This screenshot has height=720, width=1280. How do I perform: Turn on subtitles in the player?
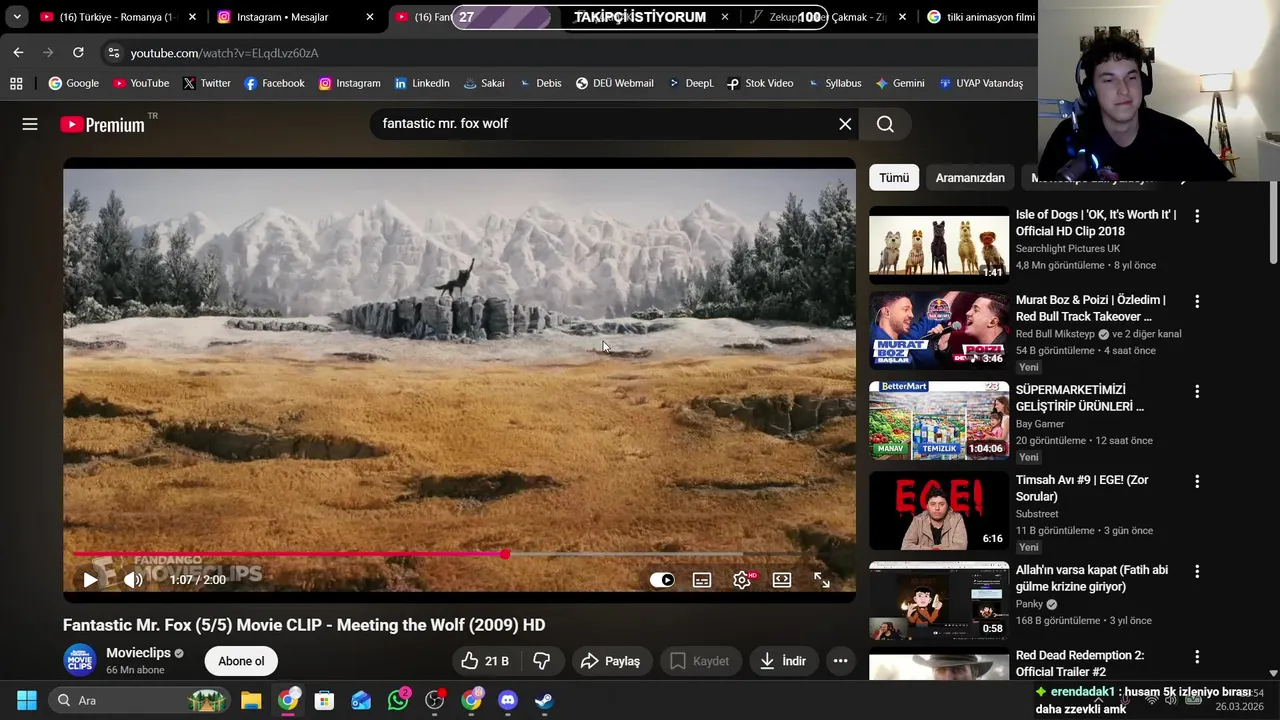coord(702,580)
